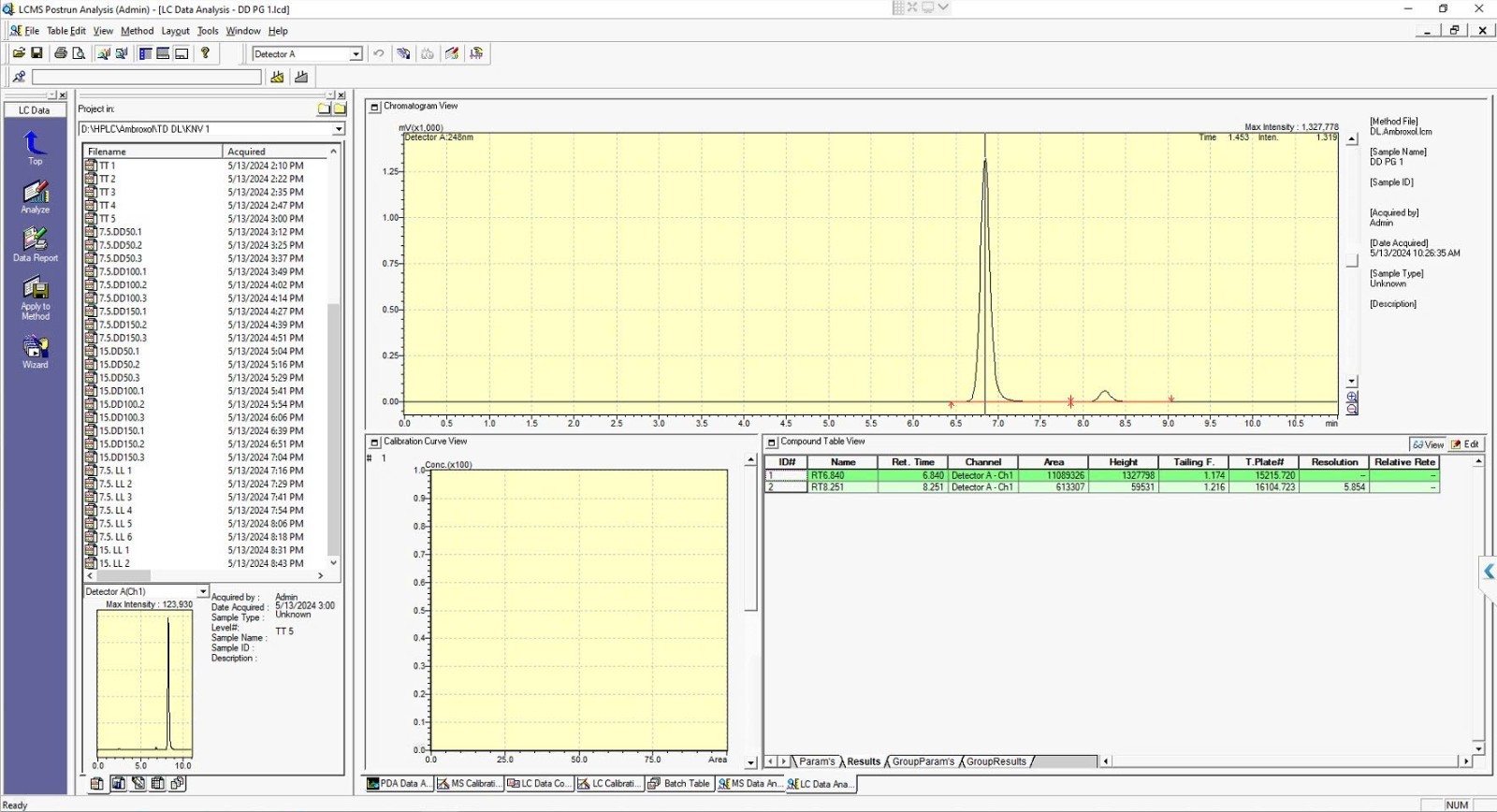Open the Layout menu

(175, 31)
